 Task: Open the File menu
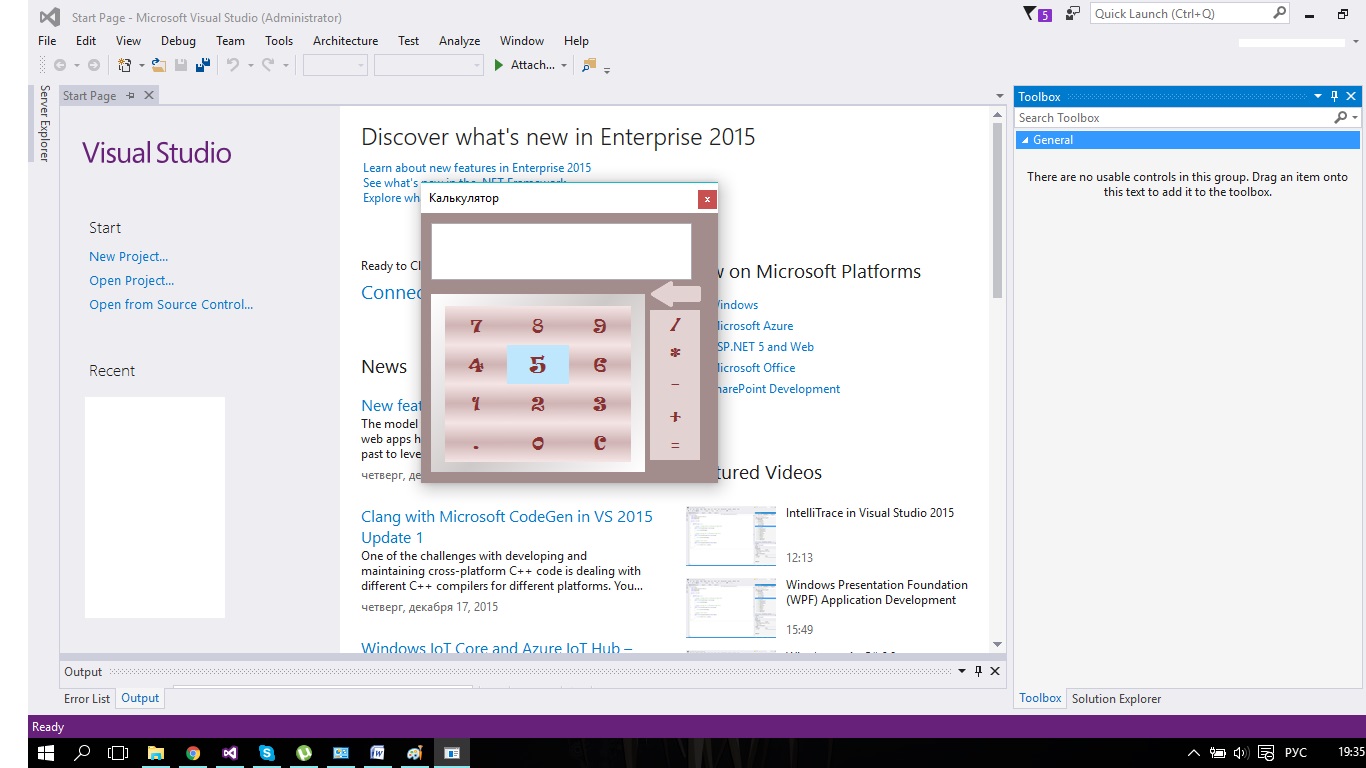pyautogui.click(x=47, y=41)
